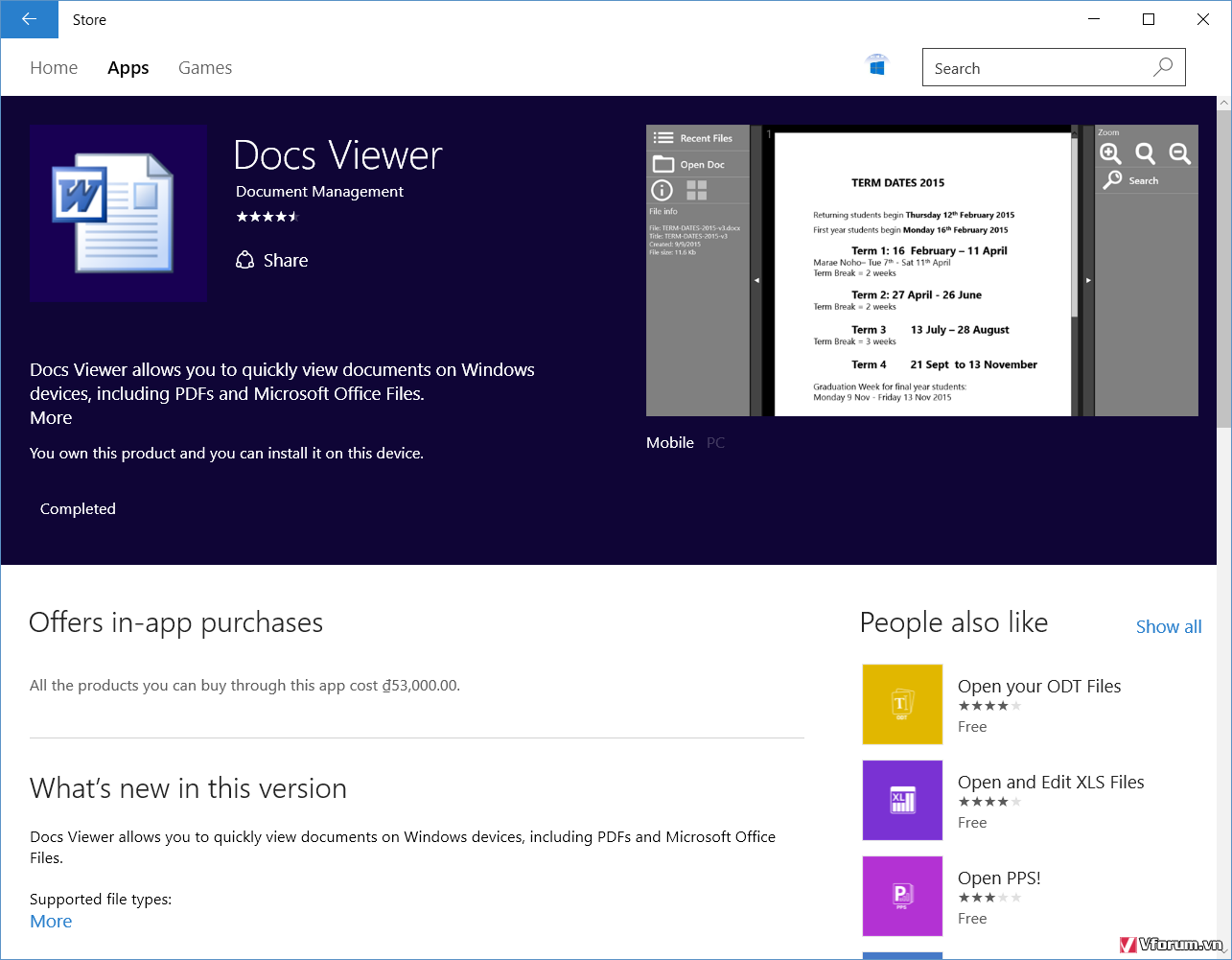Click the left panel collapse arrow in screenshot
Screen dimensions: 1232x960
[x=755, y=280]
